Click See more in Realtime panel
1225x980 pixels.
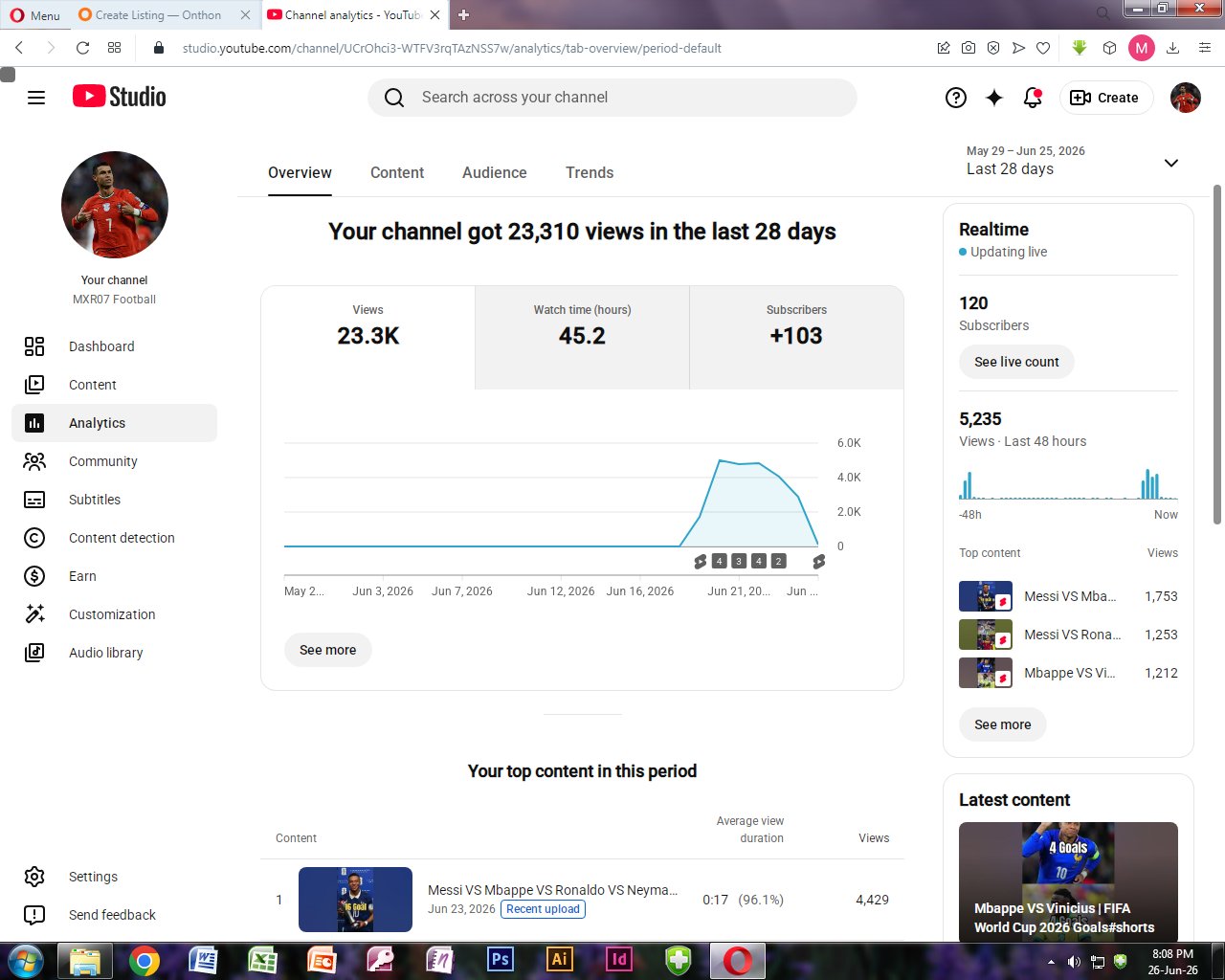click(x=1002, y=724)
